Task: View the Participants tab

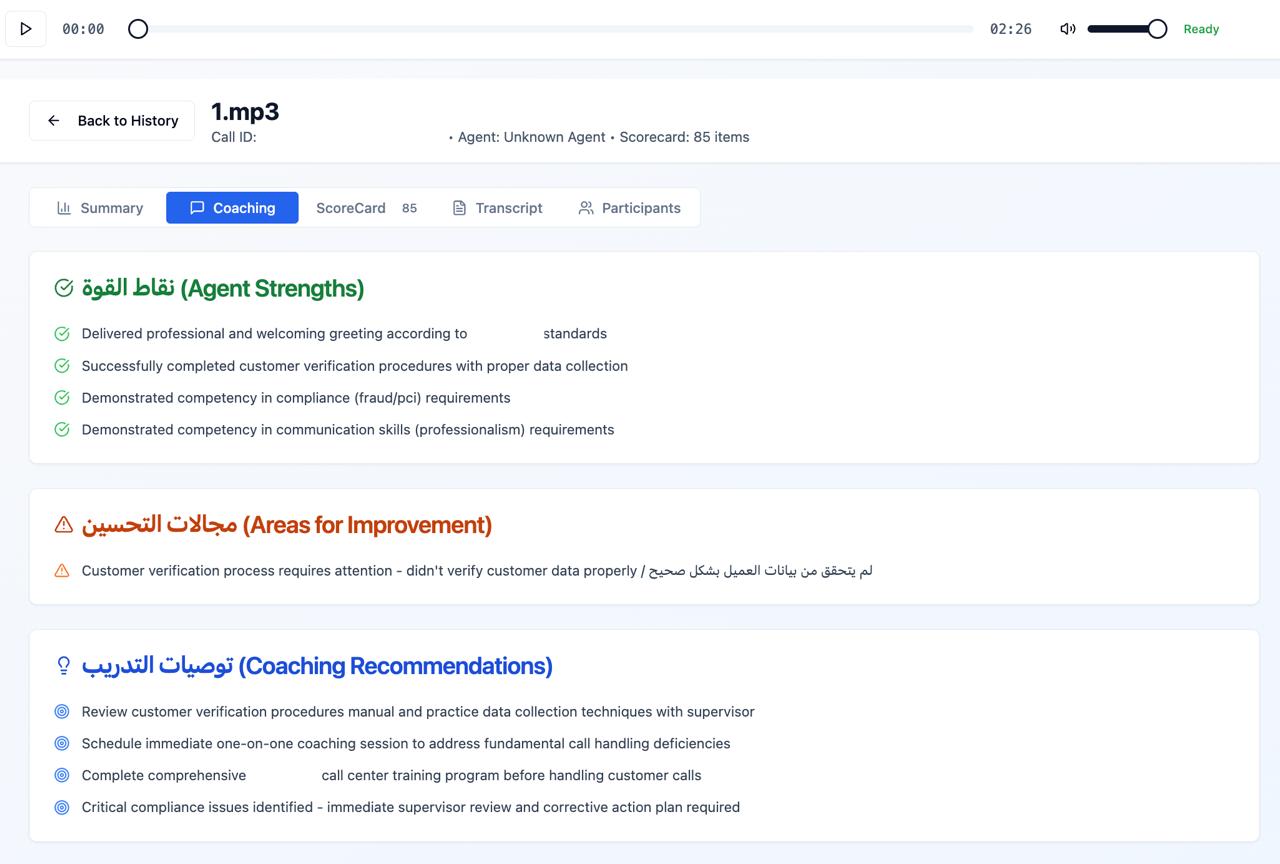Action: 629,208
